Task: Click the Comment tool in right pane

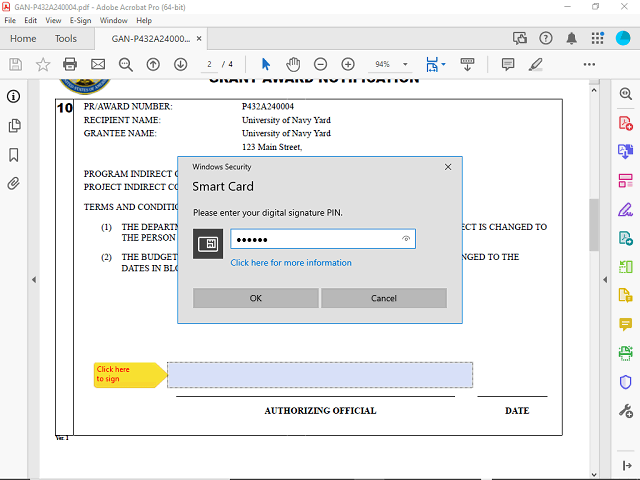Action: click(x=625, y=324)
